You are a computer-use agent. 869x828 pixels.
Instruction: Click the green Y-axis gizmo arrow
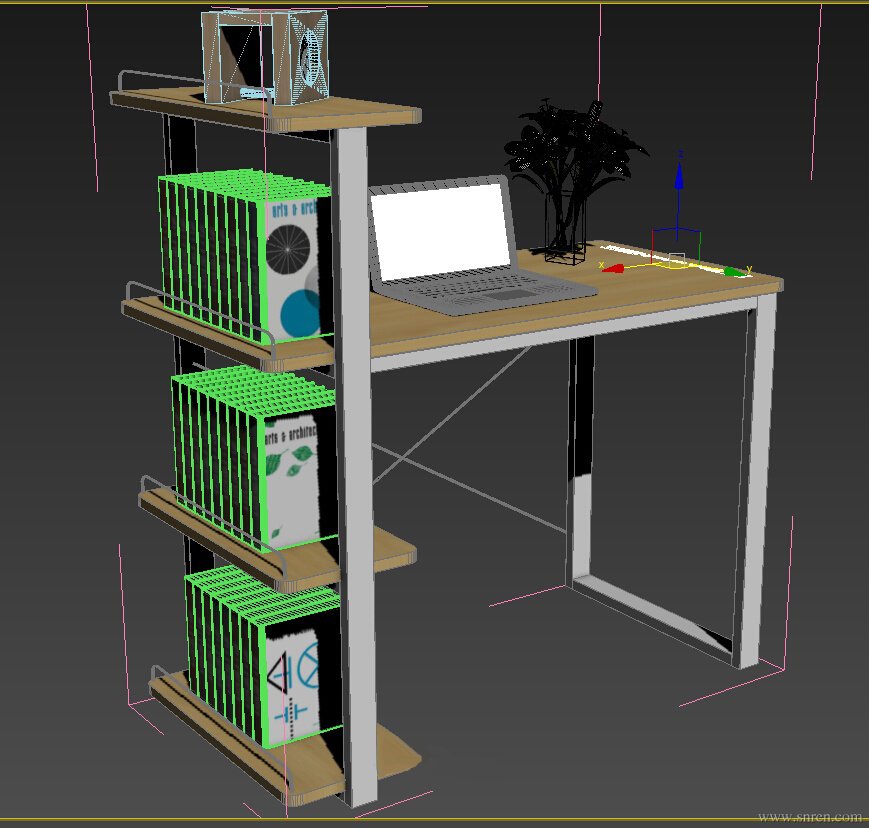coord(734,272)
